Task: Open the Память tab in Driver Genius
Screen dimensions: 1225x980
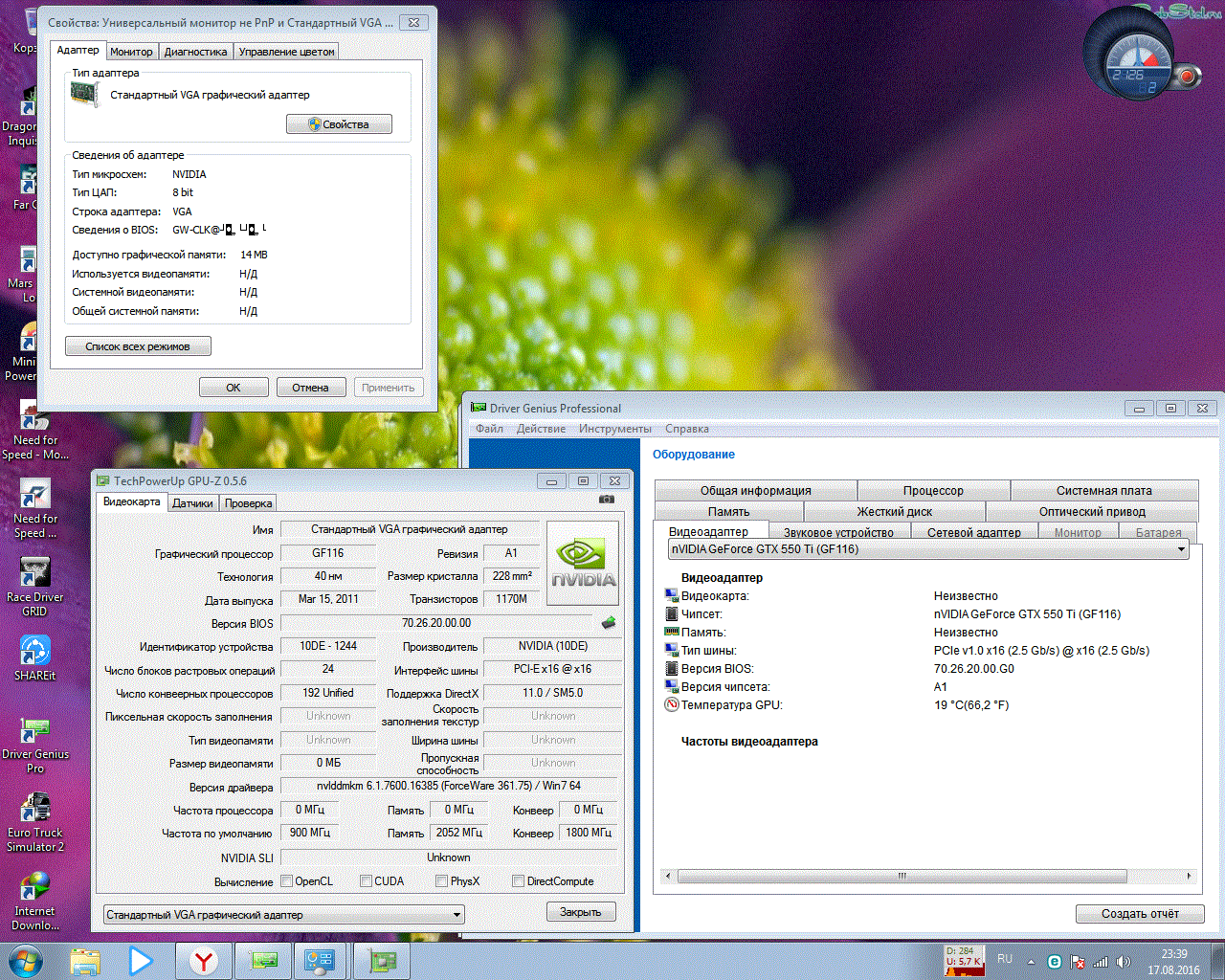Action: click(729, 511)
